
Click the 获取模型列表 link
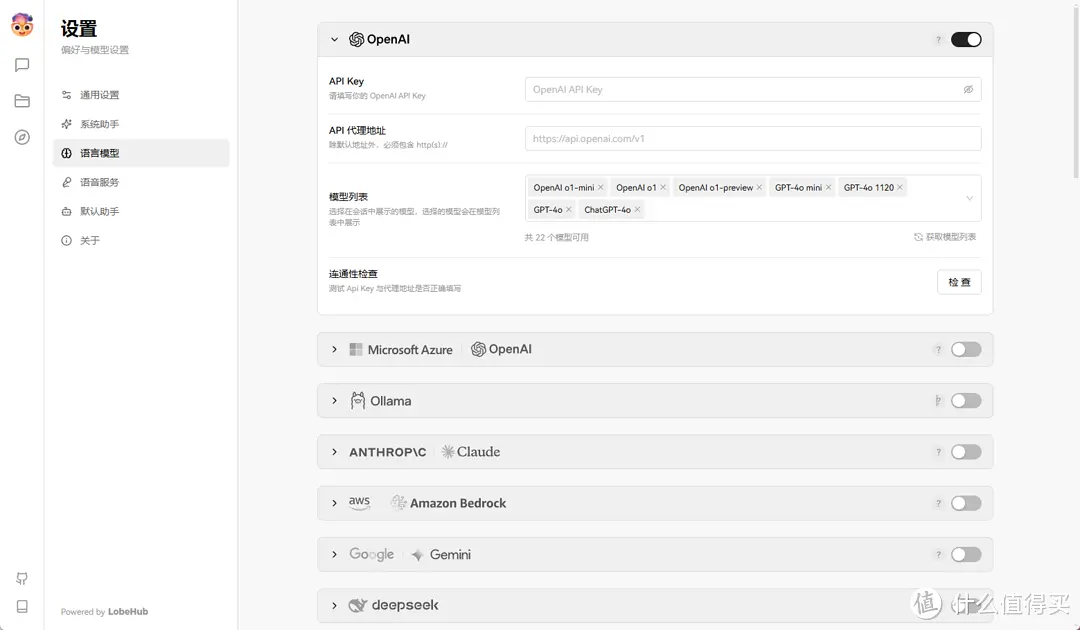tap(944, 237)
